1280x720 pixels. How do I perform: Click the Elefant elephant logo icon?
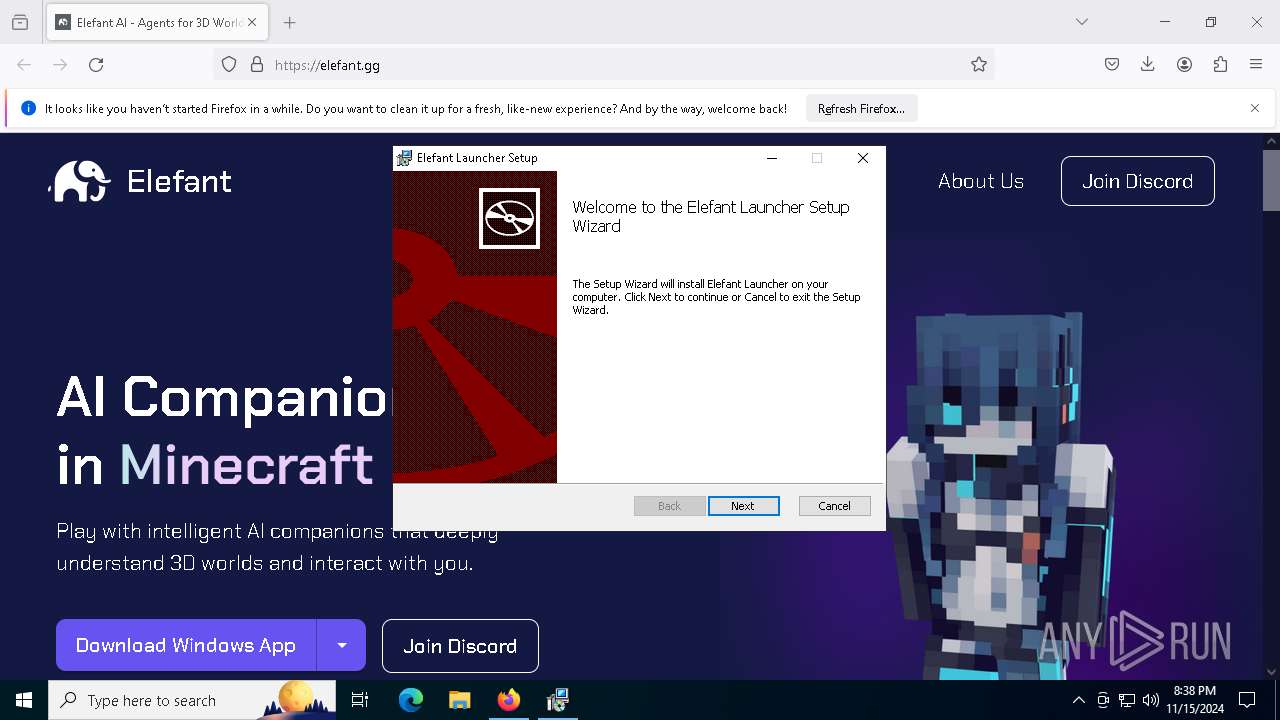[x=80, y=181]
